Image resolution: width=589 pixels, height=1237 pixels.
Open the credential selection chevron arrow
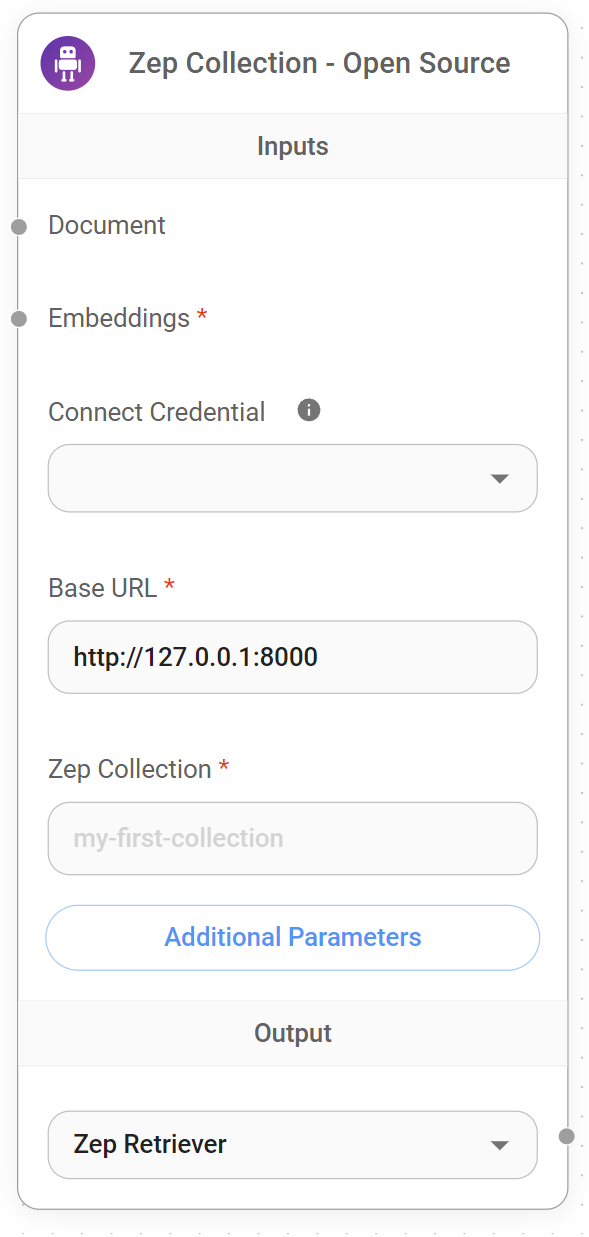pyautogui.click(x=499, y=478)
